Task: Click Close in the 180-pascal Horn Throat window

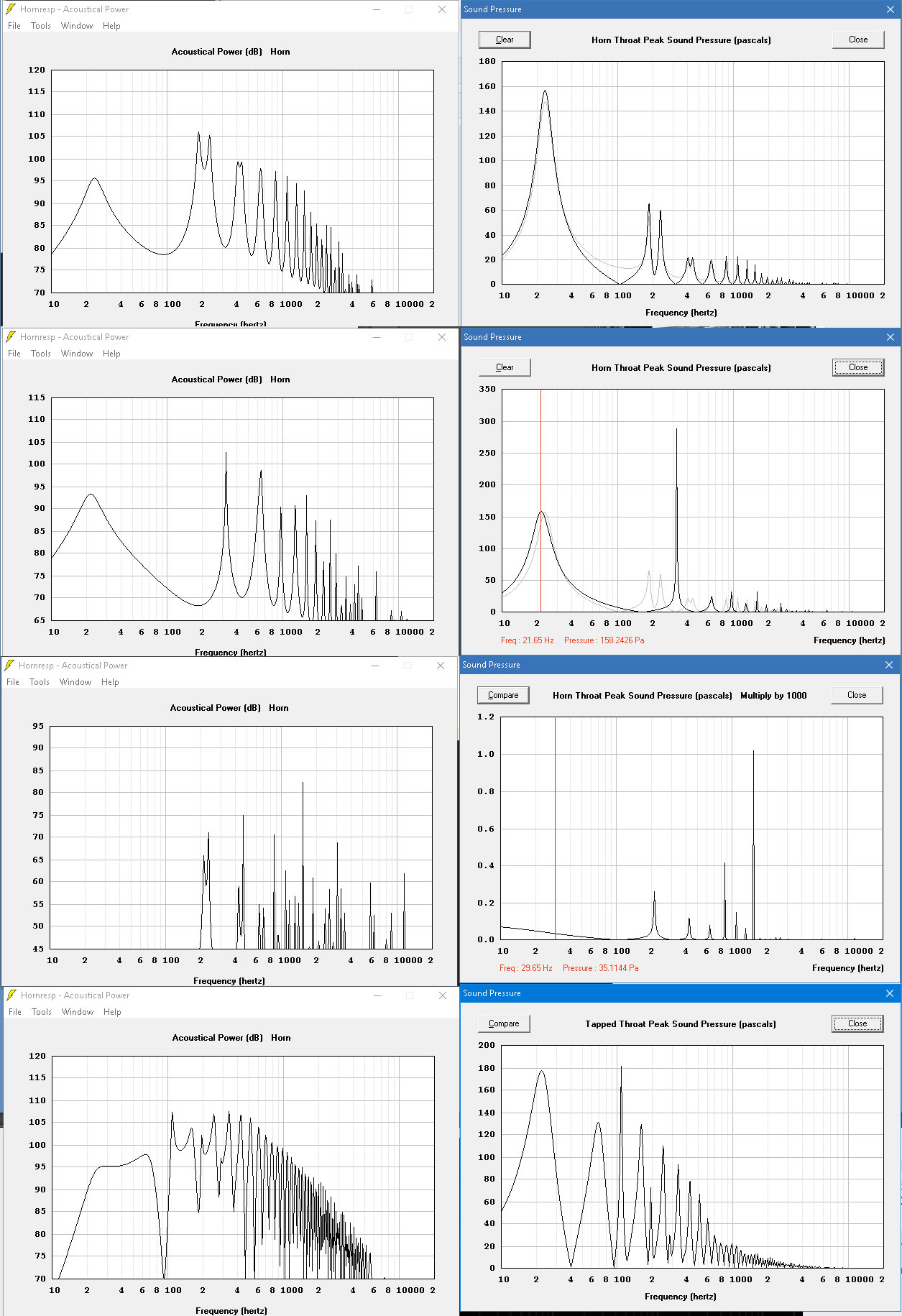Action: coord(857,40)
